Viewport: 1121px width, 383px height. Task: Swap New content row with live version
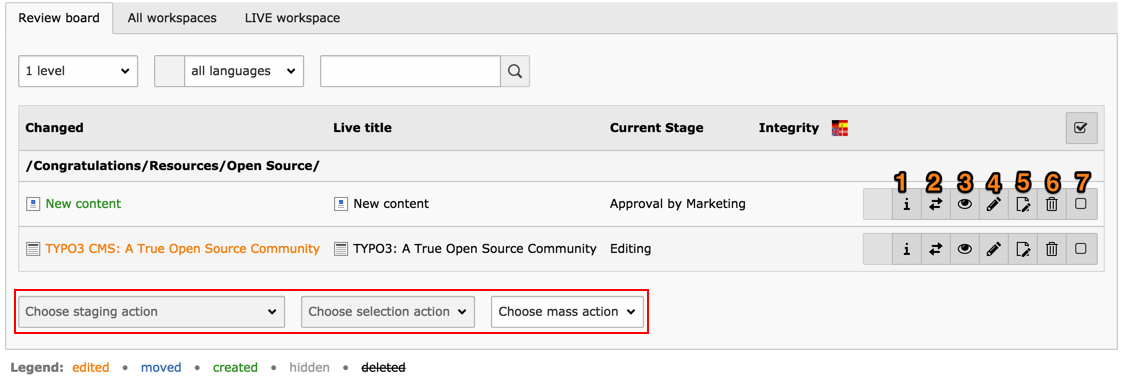pyautogui.click(x=936, y=204)
